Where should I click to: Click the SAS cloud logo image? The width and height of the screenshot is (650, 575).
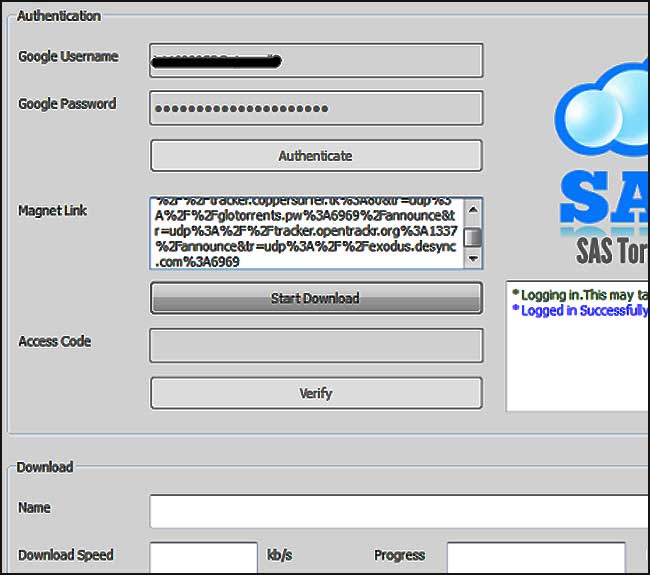pyautogui.click(x=603, y=109)
